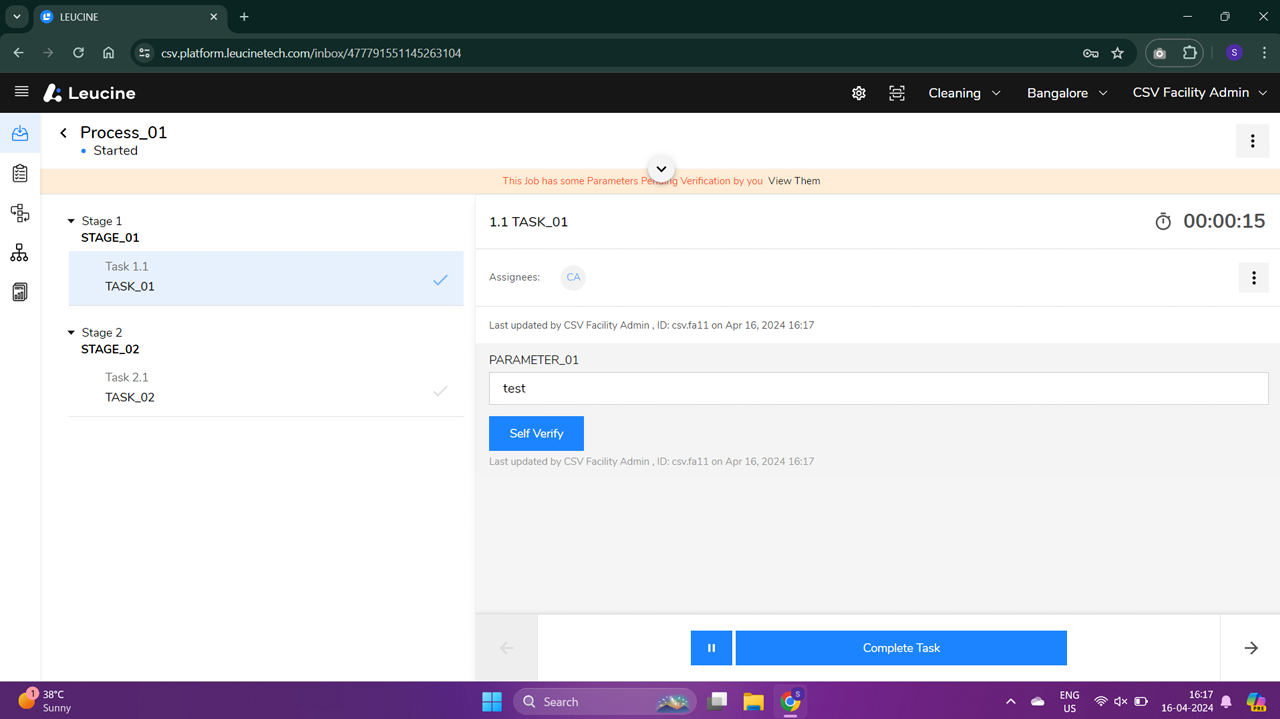Viewport: 1280px width, 719px height.
Task: Expand the job info chevron-down circle
Action: 661,169
